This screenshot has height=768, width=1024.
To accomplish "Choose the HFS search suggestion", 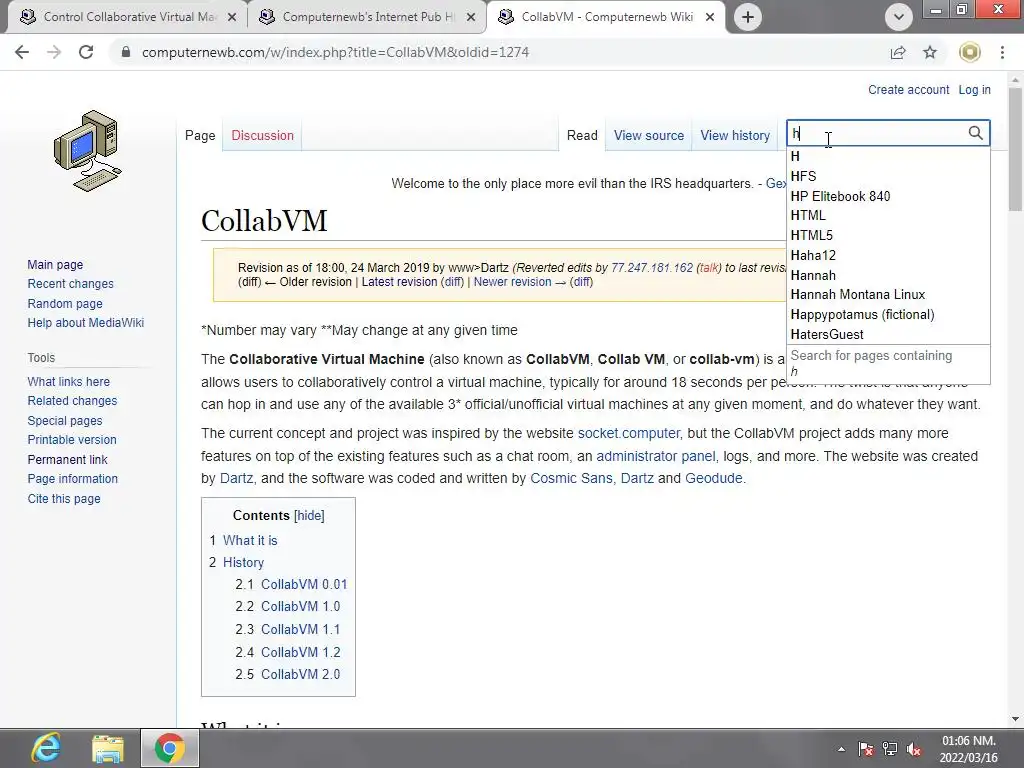I will coord(889,176).
